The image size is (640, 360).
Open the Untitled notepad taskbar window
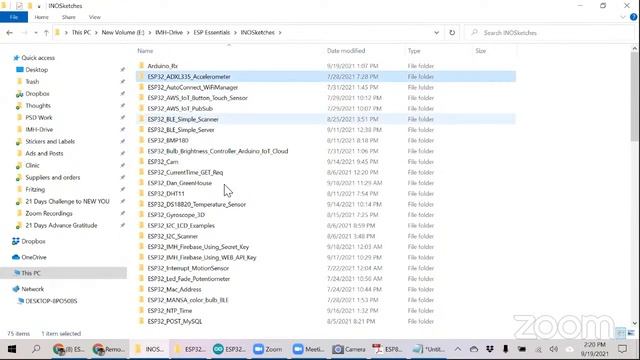[x=428, y=349]
